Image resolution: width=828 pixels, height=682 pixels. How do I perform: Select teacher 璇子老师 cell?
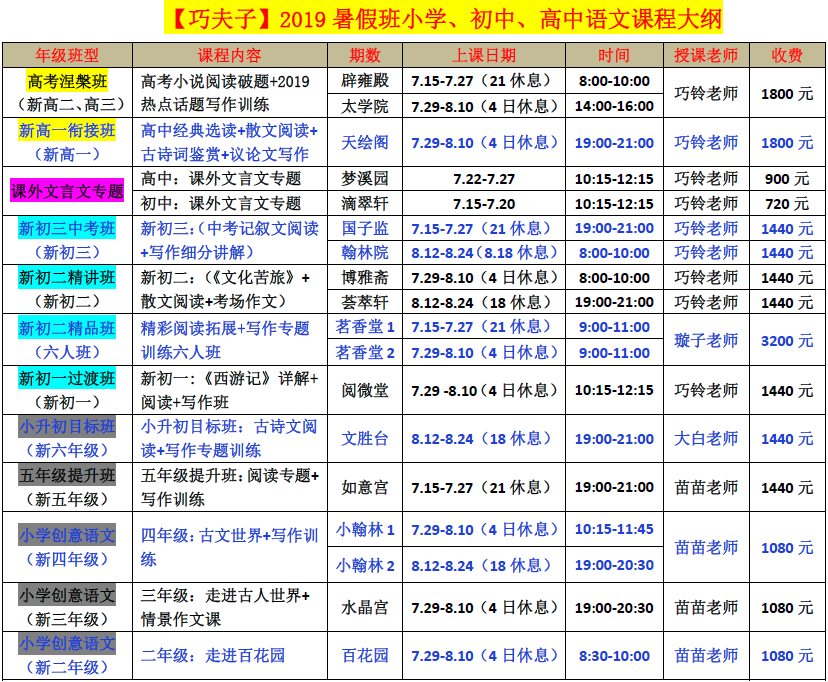(706, 340)
